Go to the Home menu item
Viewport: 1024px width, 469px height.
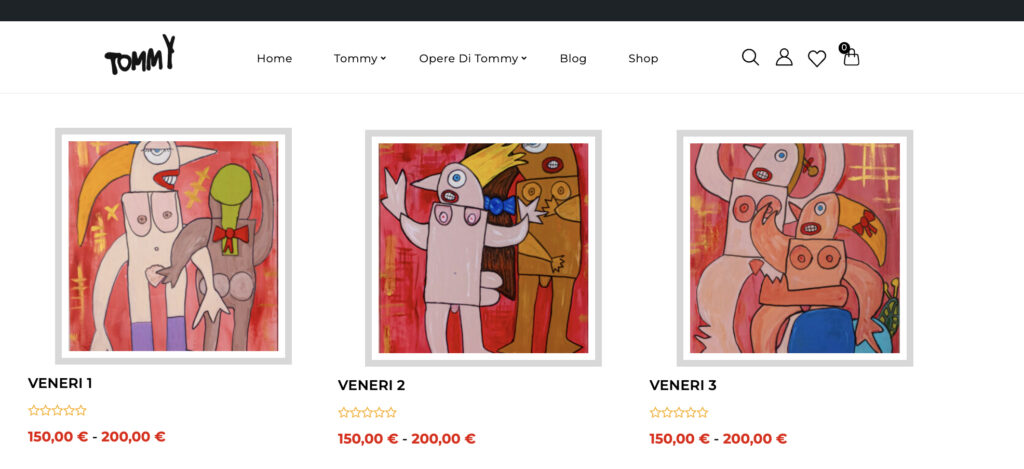coord(274,58)
